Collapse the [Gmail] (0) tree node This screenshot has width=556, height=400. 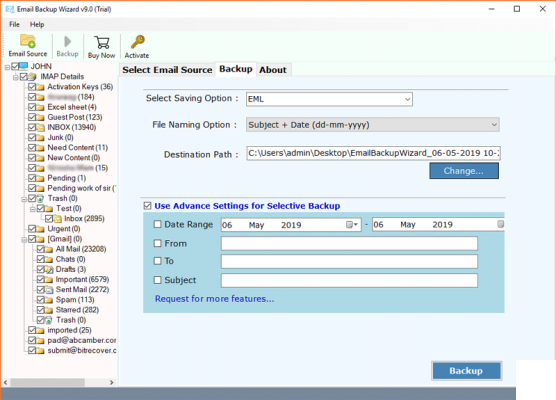click(24, 240)
